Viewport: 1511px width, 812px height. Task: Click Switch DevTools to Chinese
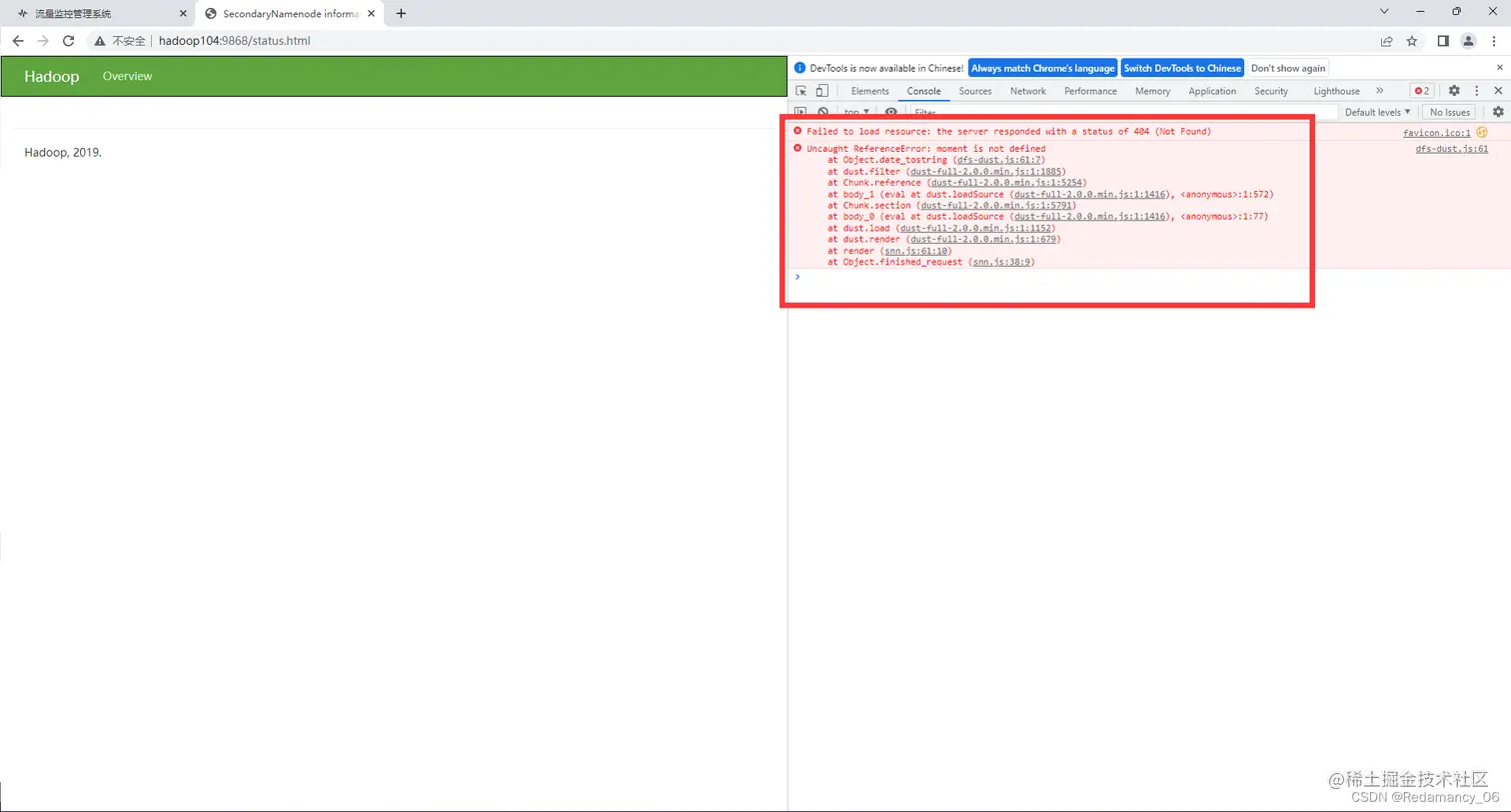[x=1182, y=68]
